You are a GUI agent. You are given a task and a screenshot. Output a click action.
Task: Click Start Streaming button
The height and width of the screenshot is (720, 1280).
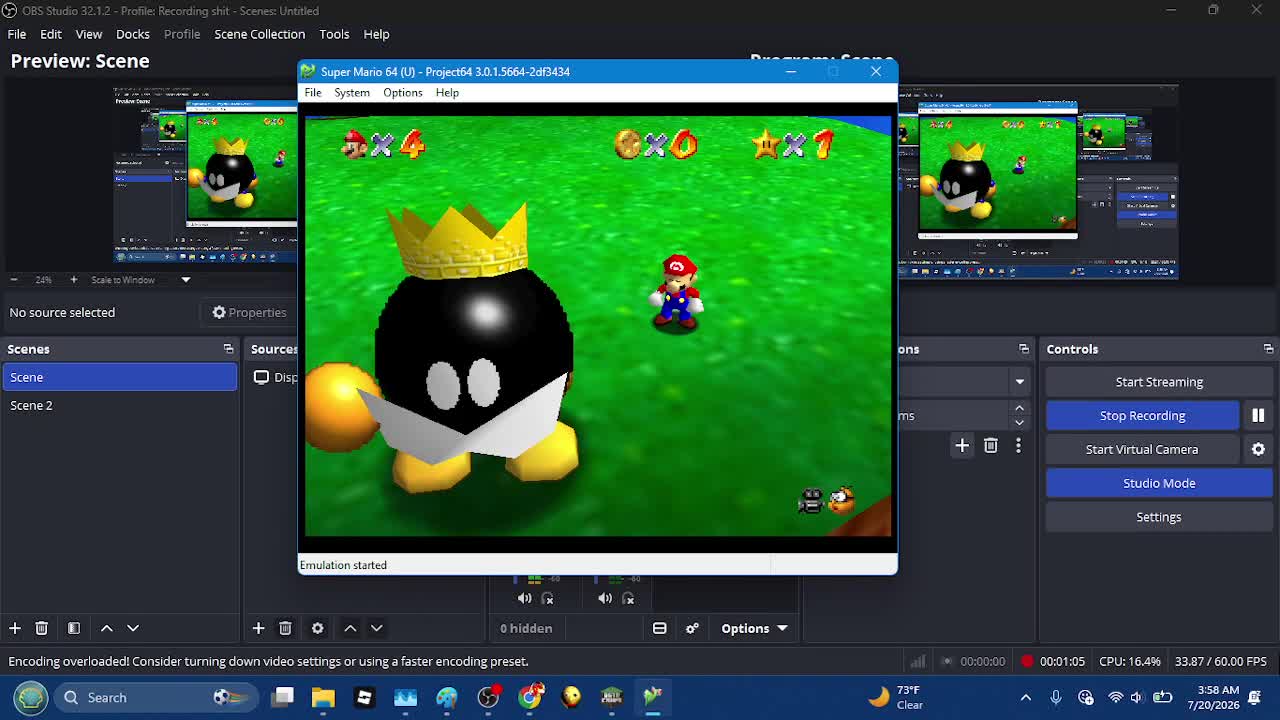pos(1159,382)
